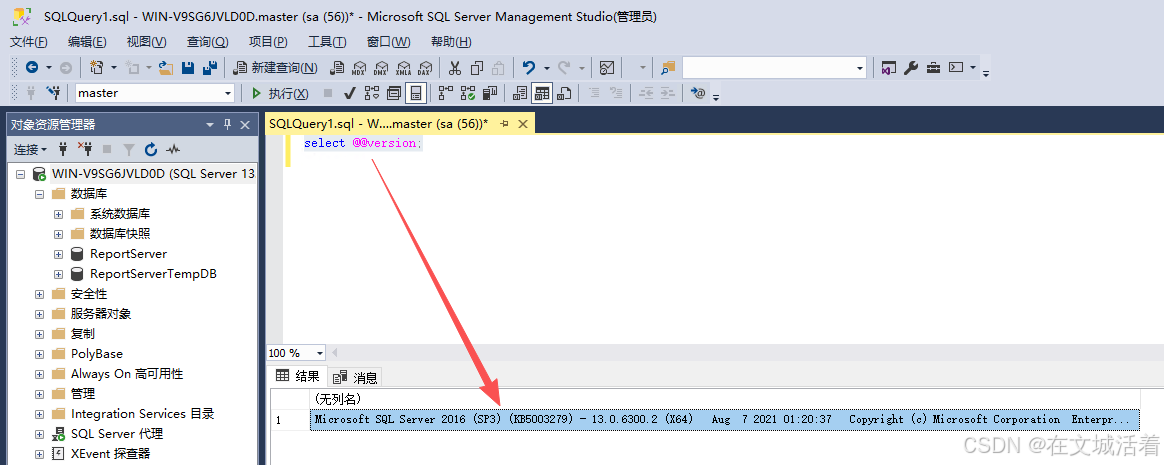Click the wrench properties icon
The width and height of the screenshot is (1164, 465).
pos(911,68)
